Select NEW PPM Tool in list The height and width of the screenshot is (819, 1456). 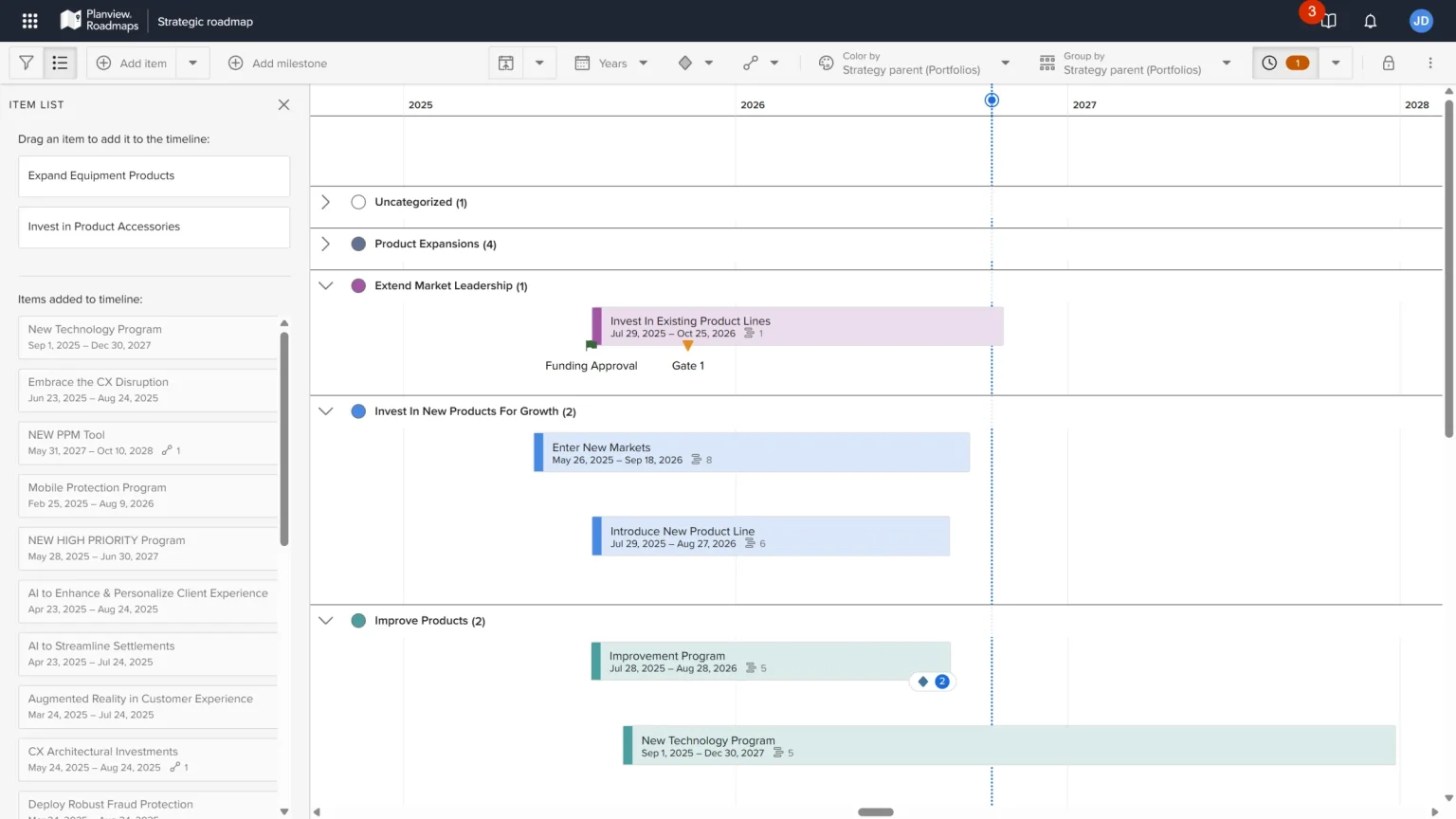148,443
